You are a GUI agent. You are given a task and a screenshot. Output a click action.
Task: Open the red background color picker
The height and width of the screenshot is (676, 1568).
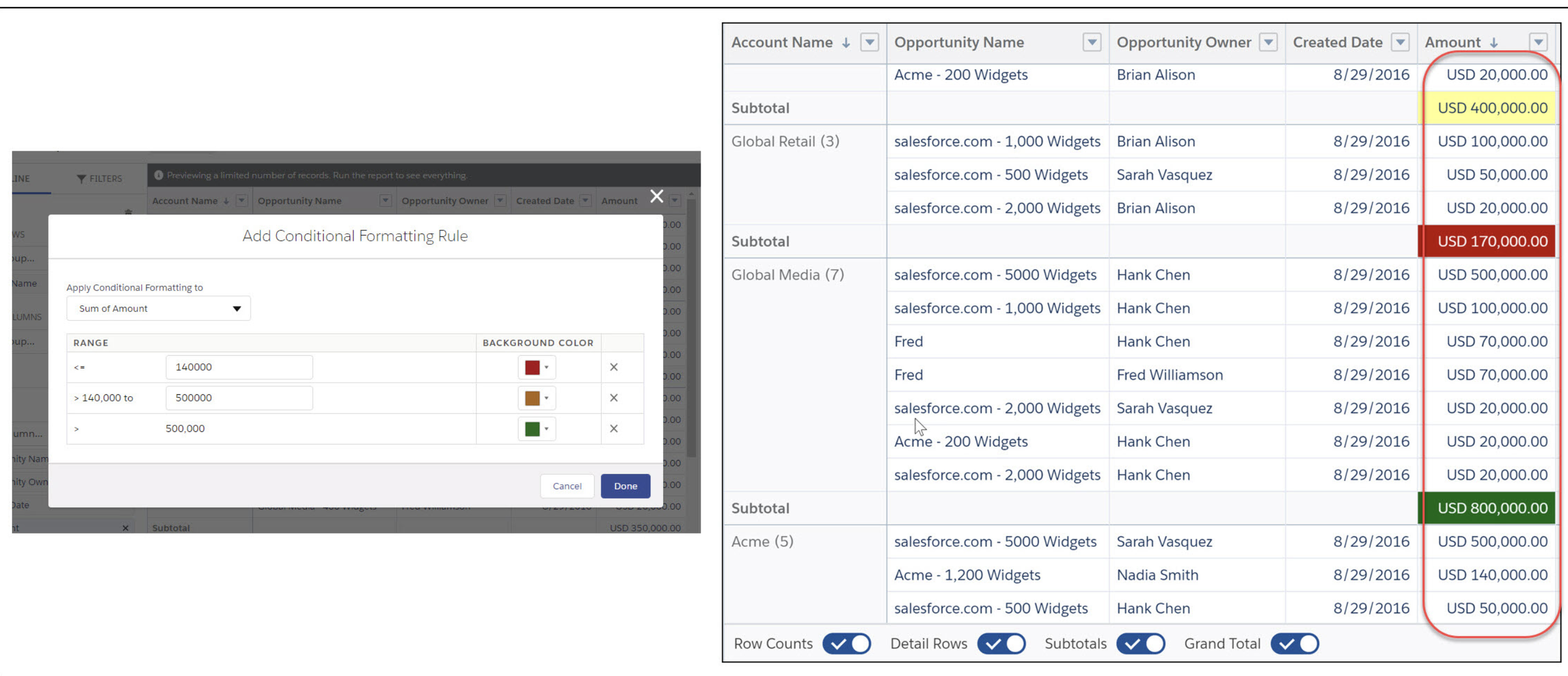(x=536, y=367)
